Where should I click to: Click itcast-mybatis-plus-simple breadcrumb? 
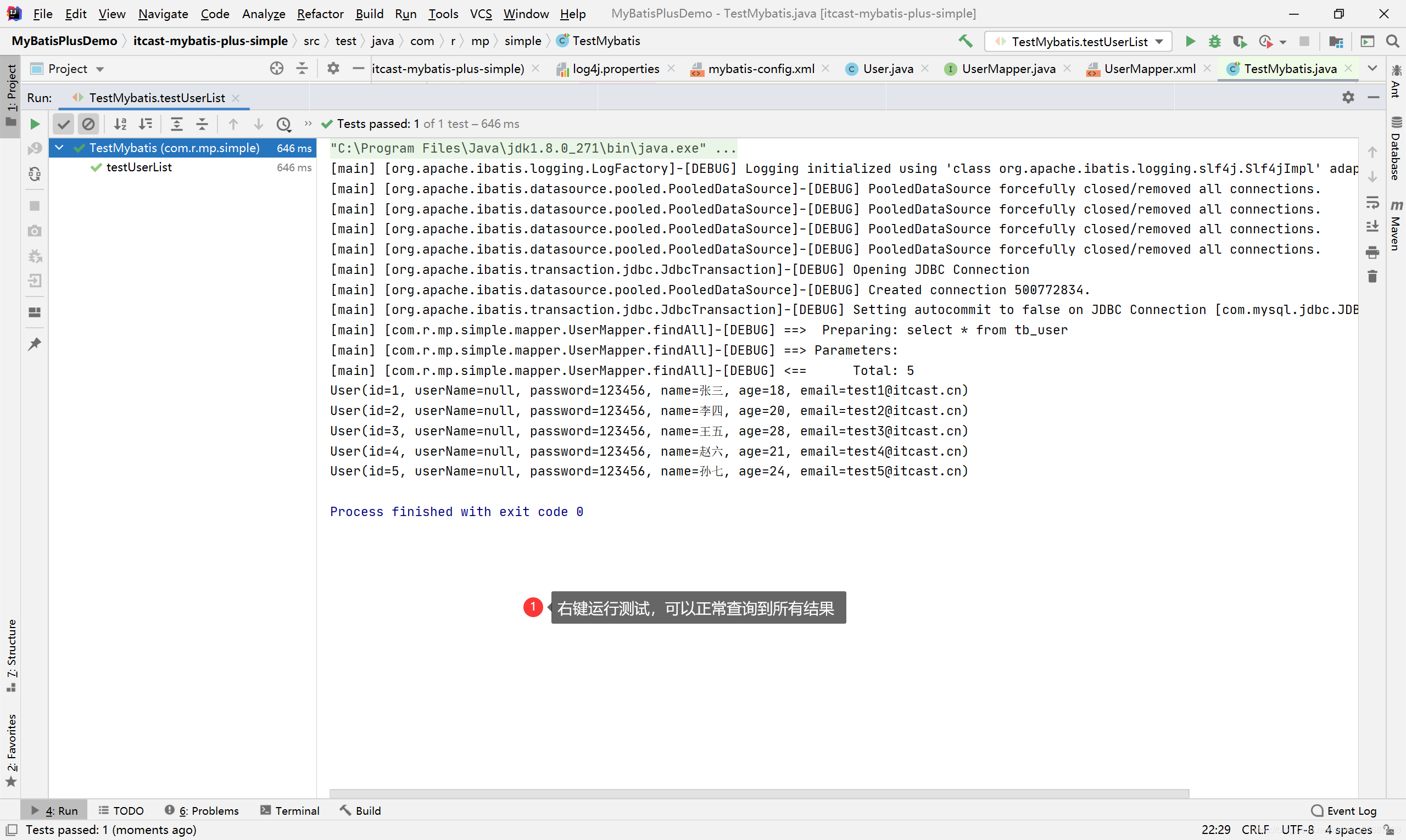coord(210,41)
